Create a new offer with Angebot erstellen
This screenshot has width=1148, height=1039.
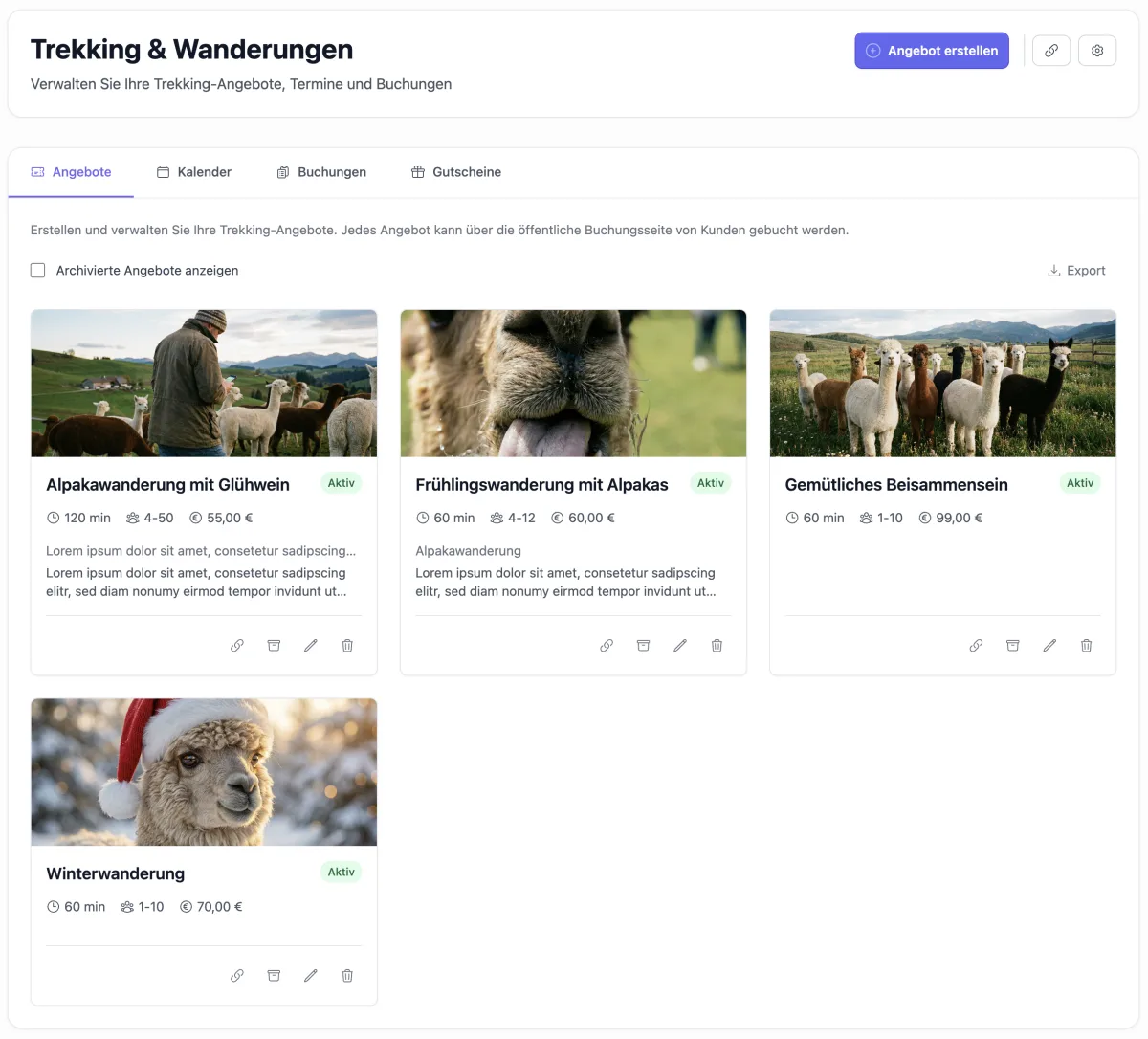click(x=931, y=50)
